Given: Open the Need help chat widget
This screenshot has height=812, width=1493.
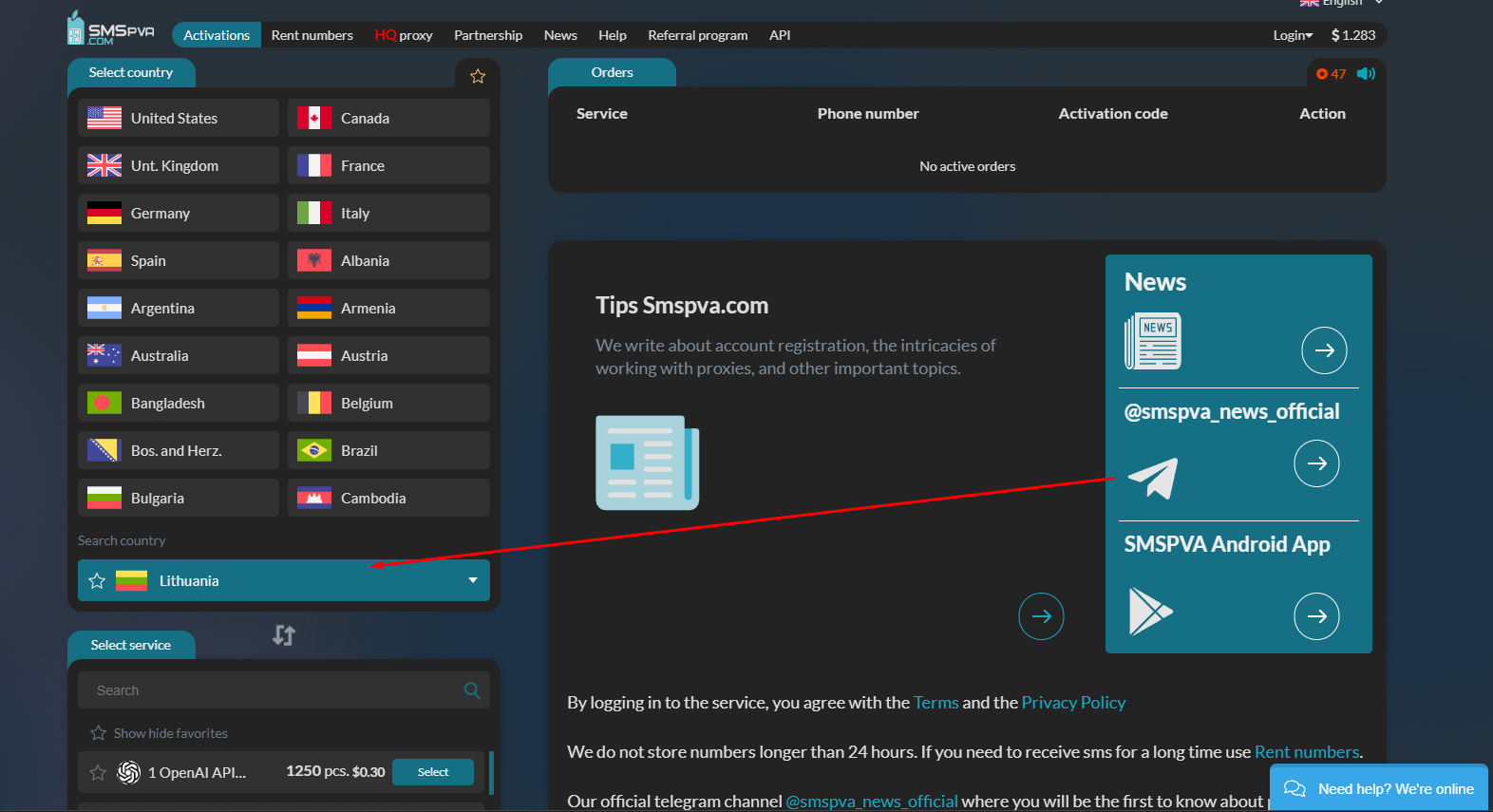Looking at the screenshot, I should tap(1379, 788).
